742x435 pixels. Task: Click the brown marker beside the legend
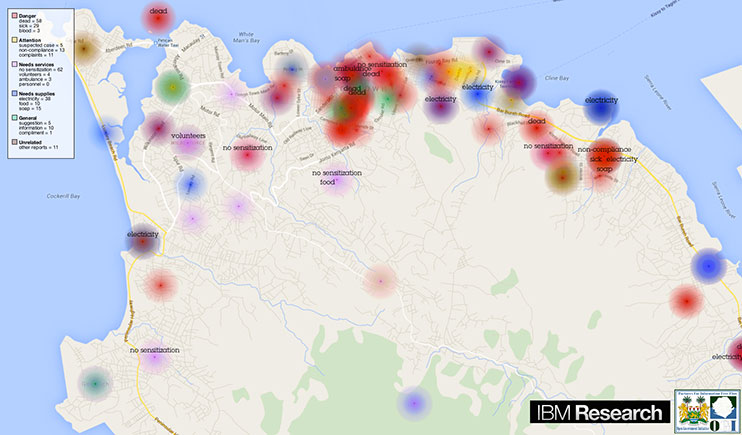87,46
